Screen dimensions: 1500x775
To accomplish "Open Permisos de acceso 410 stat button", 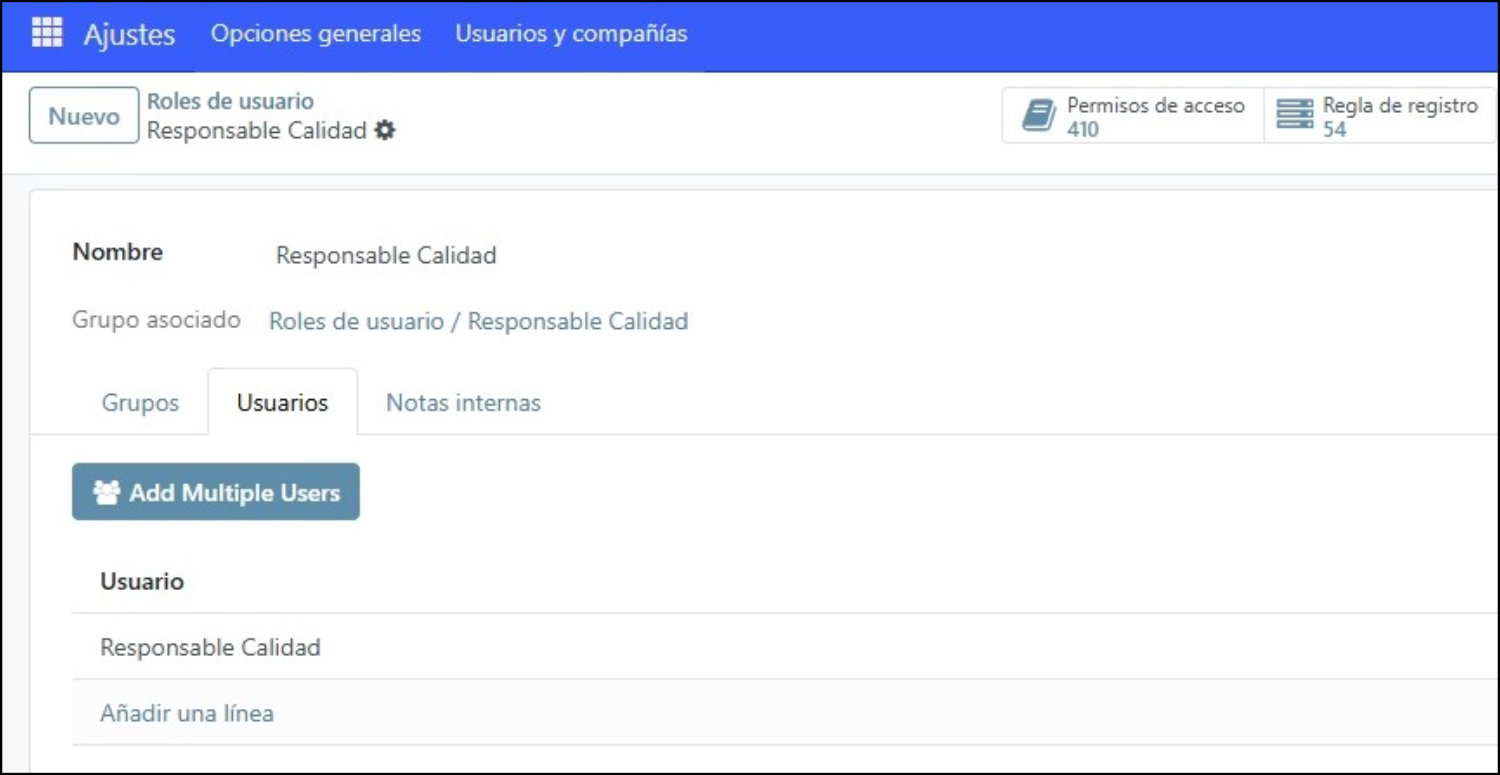I will [x=1133, y=116].
